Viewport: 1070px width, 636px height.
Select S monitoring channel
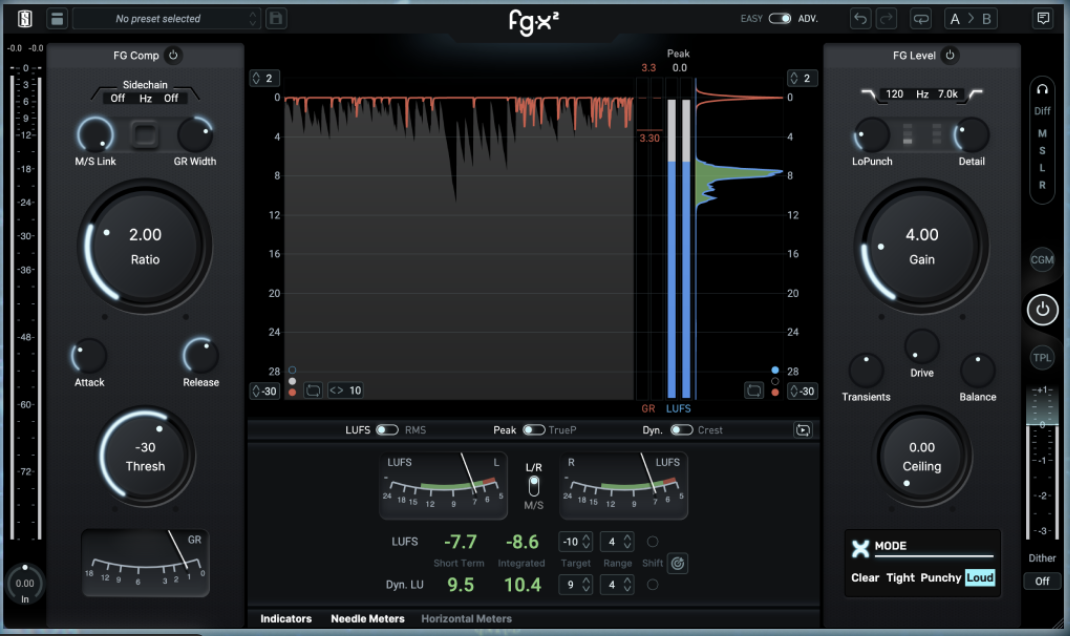click(x=1042, y=151)
